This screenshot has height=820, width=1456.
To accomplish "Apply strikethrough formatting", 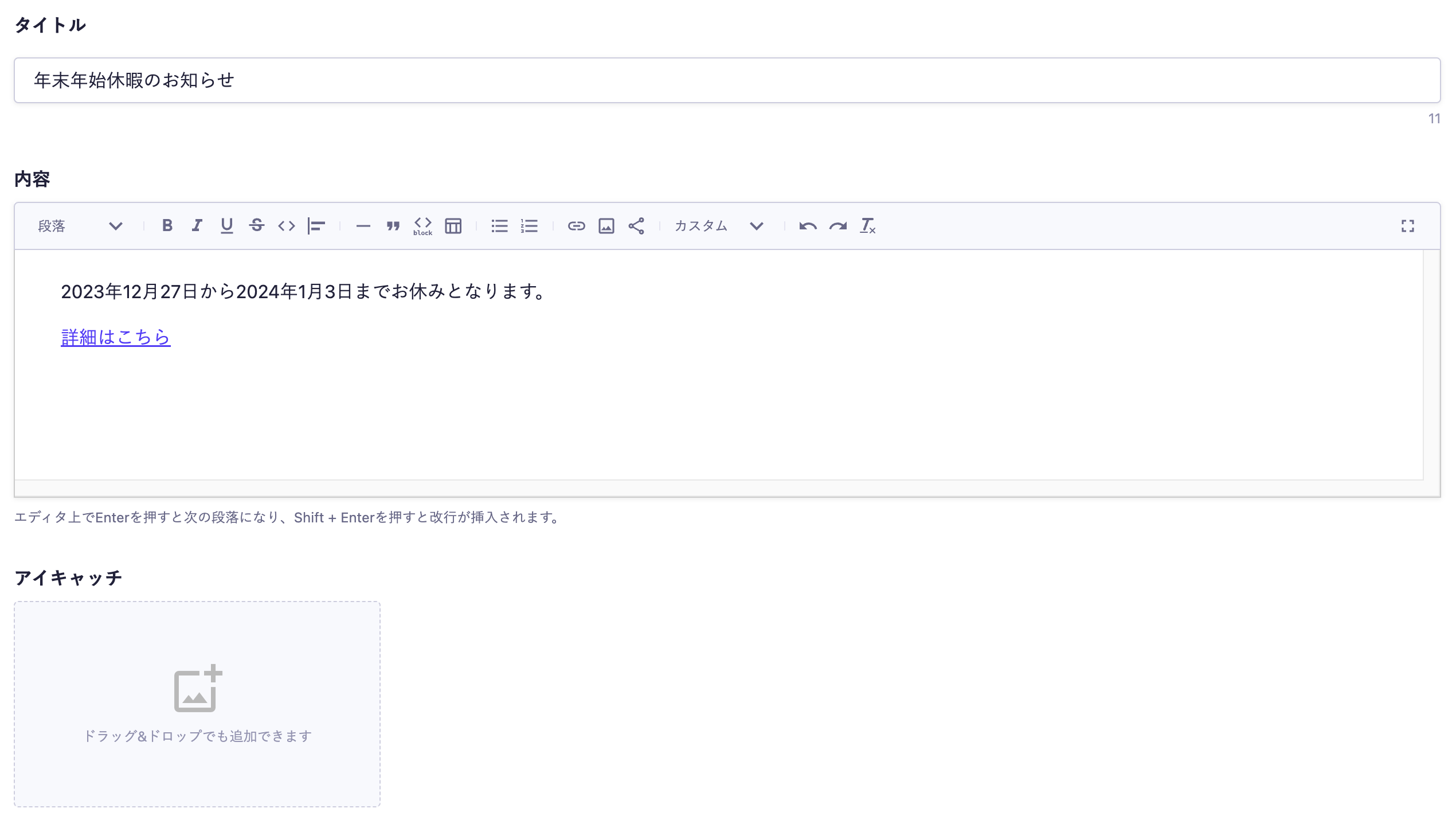I will [257, 226].
